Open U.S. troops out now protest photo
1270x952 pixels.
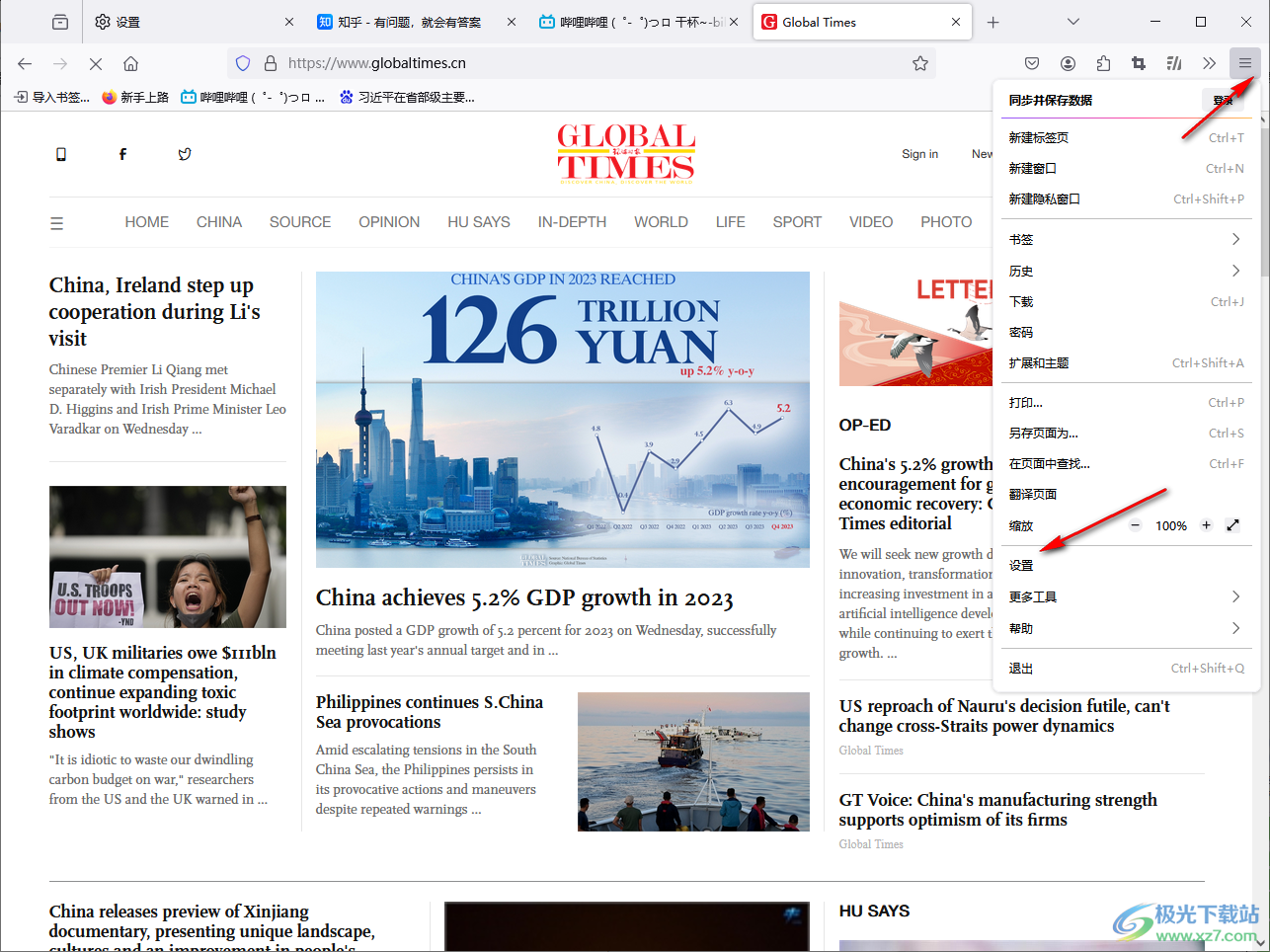(168, 557)
